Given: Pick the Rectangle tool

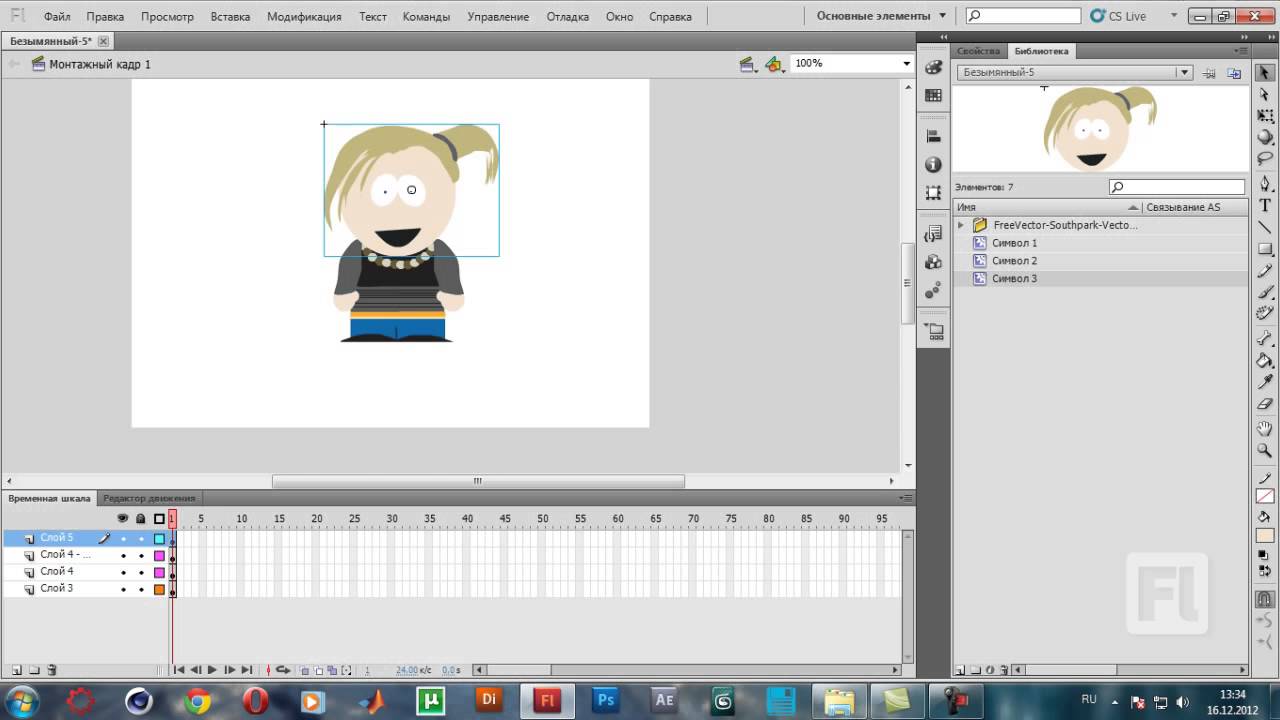Looking at the screenshot, I should [x=1264, y=249].
